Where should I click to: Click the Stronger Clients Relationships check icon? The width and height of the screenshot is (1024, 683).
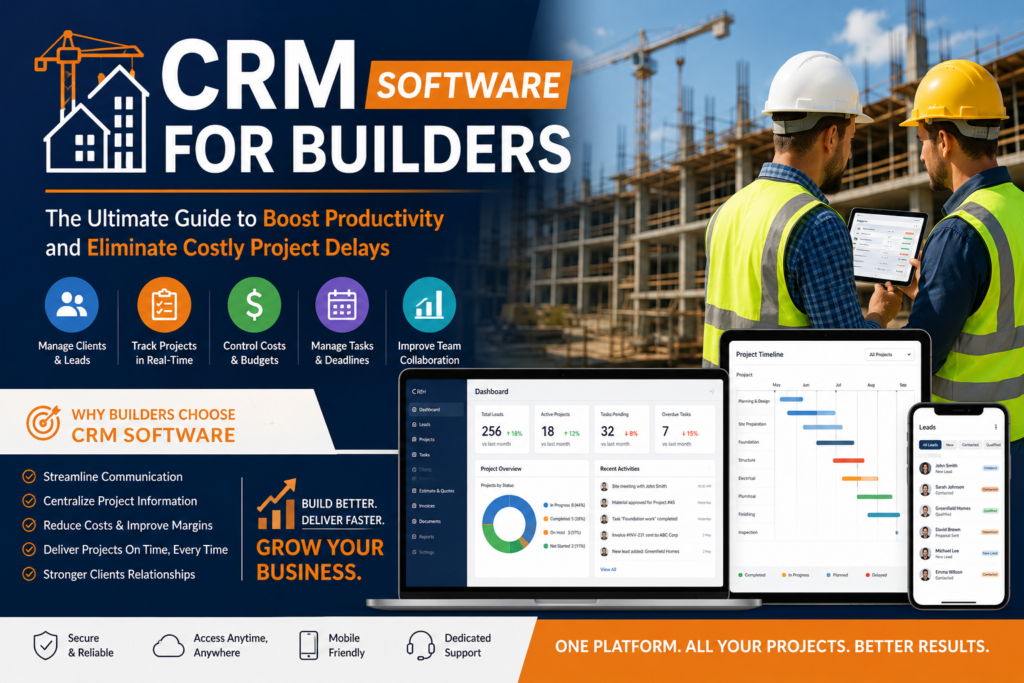(29, 574)
